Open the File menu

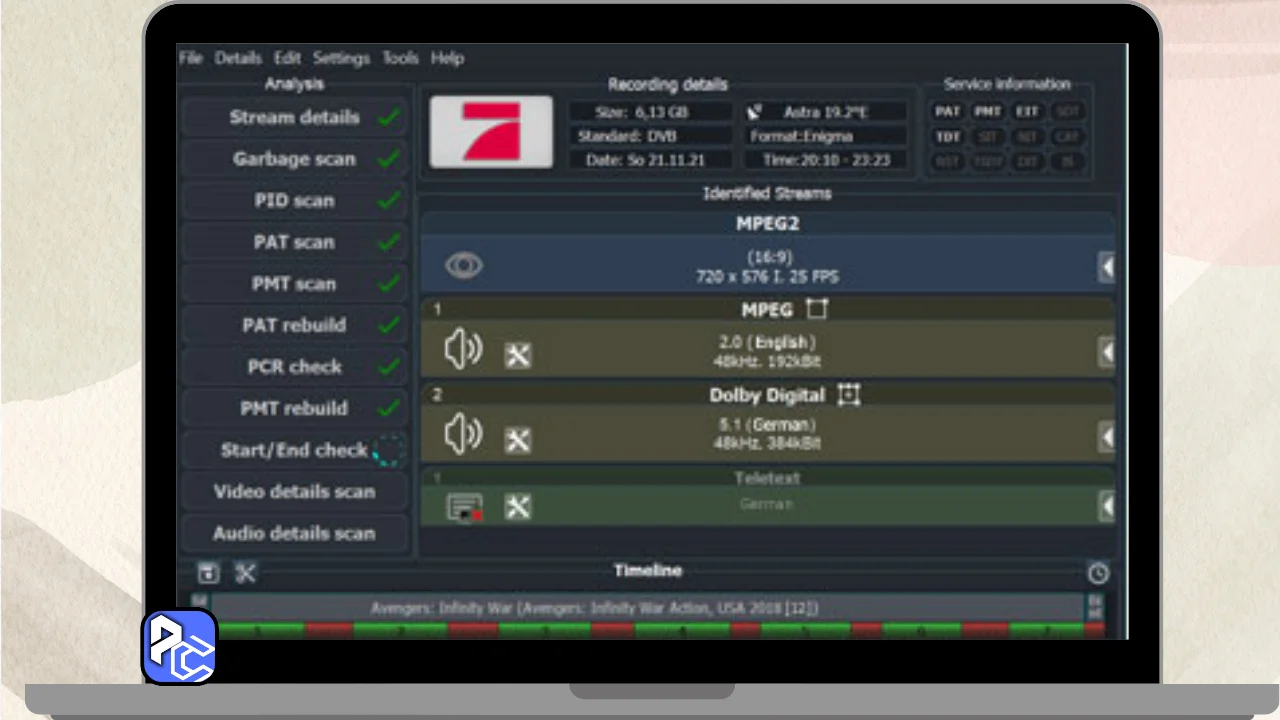pos(190,58)
